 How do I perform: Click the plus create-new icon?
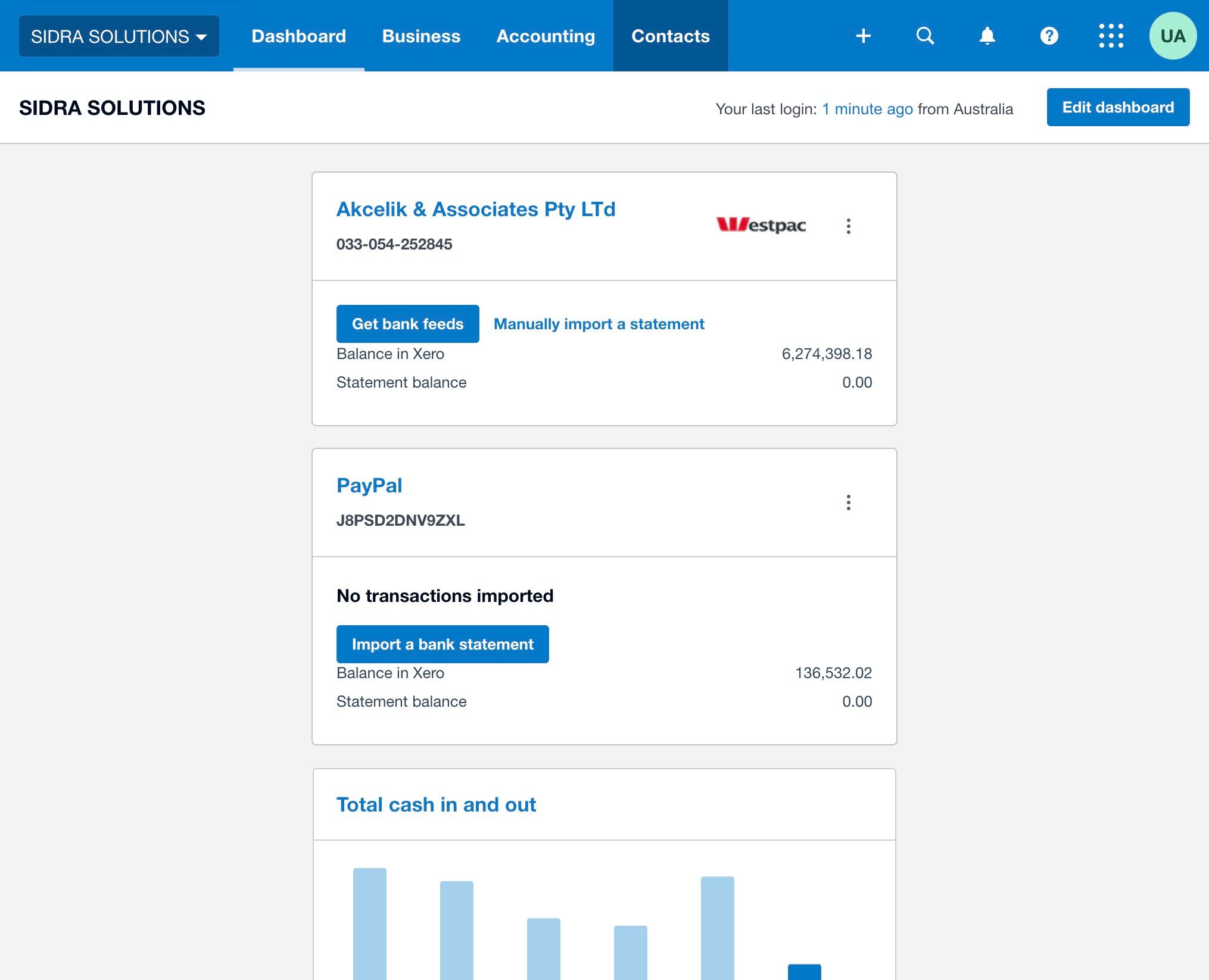click(863, 36)
